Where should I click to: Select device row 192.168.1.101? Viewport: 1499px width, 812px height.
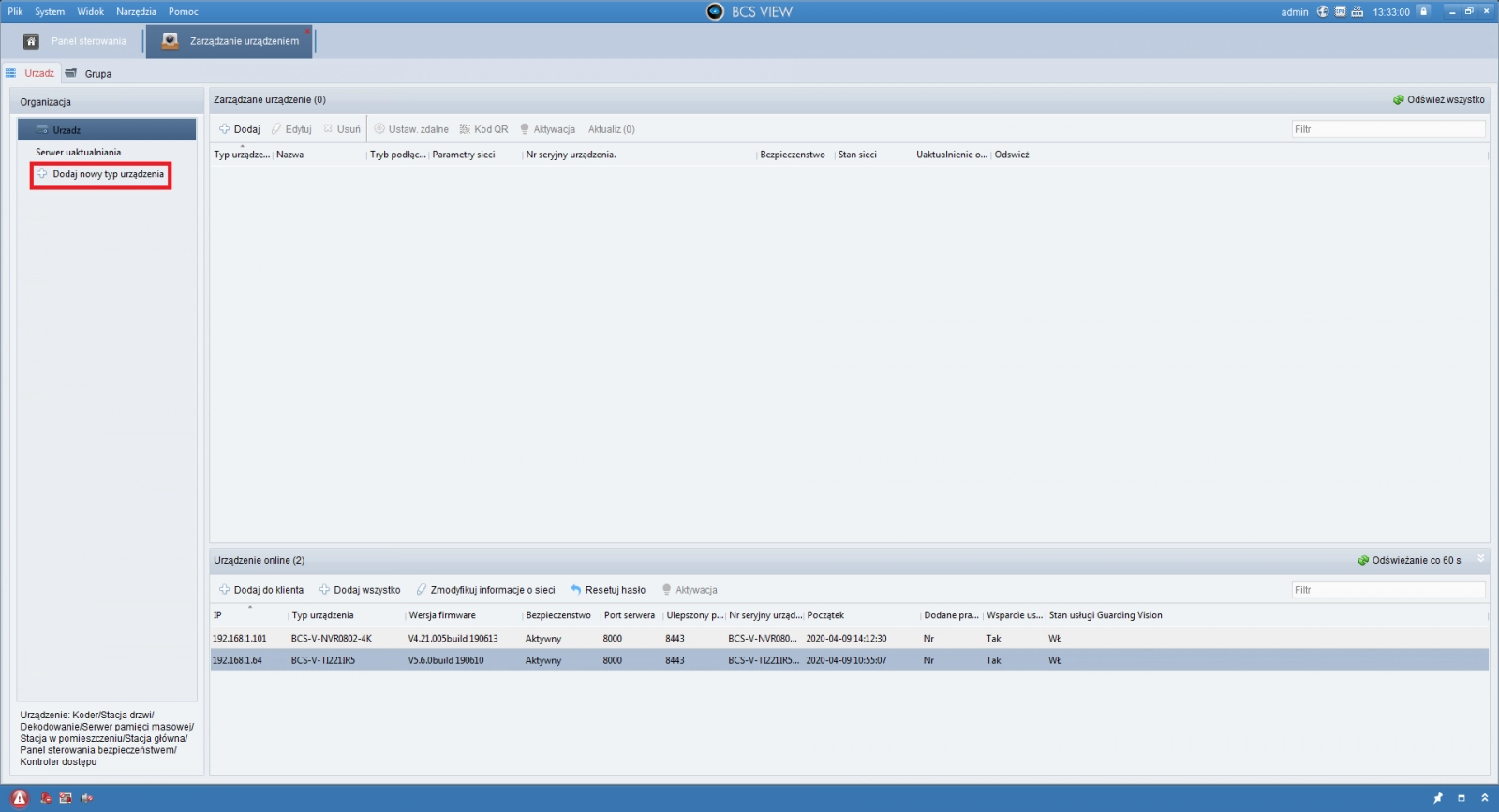[849, 639]
